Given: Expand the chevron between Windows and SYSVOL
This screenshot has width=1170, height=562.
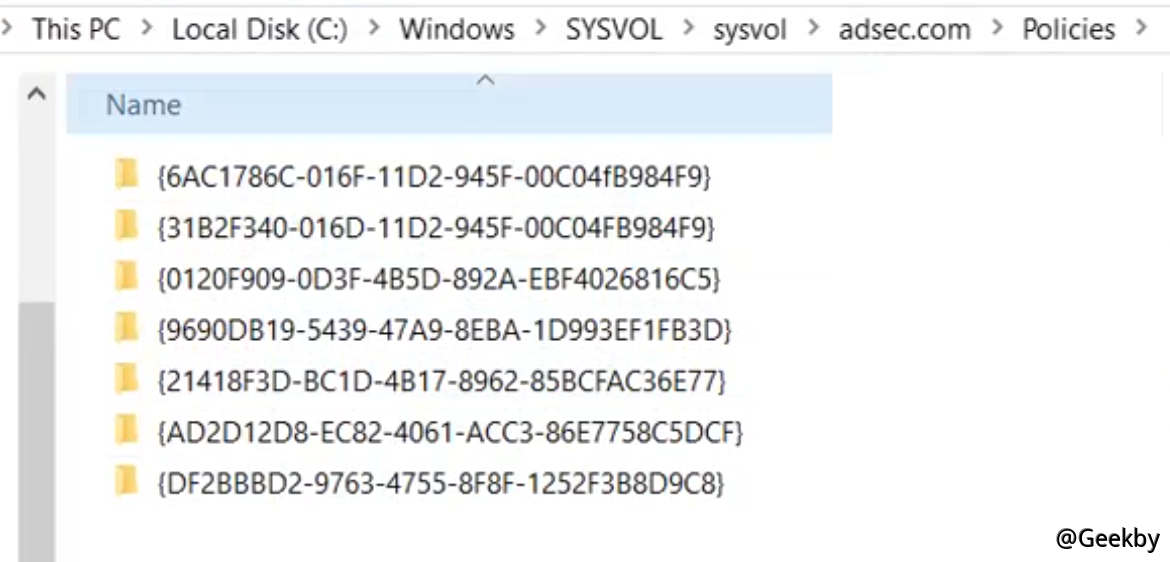Looking at the screenshot, I should pos(541,29).
